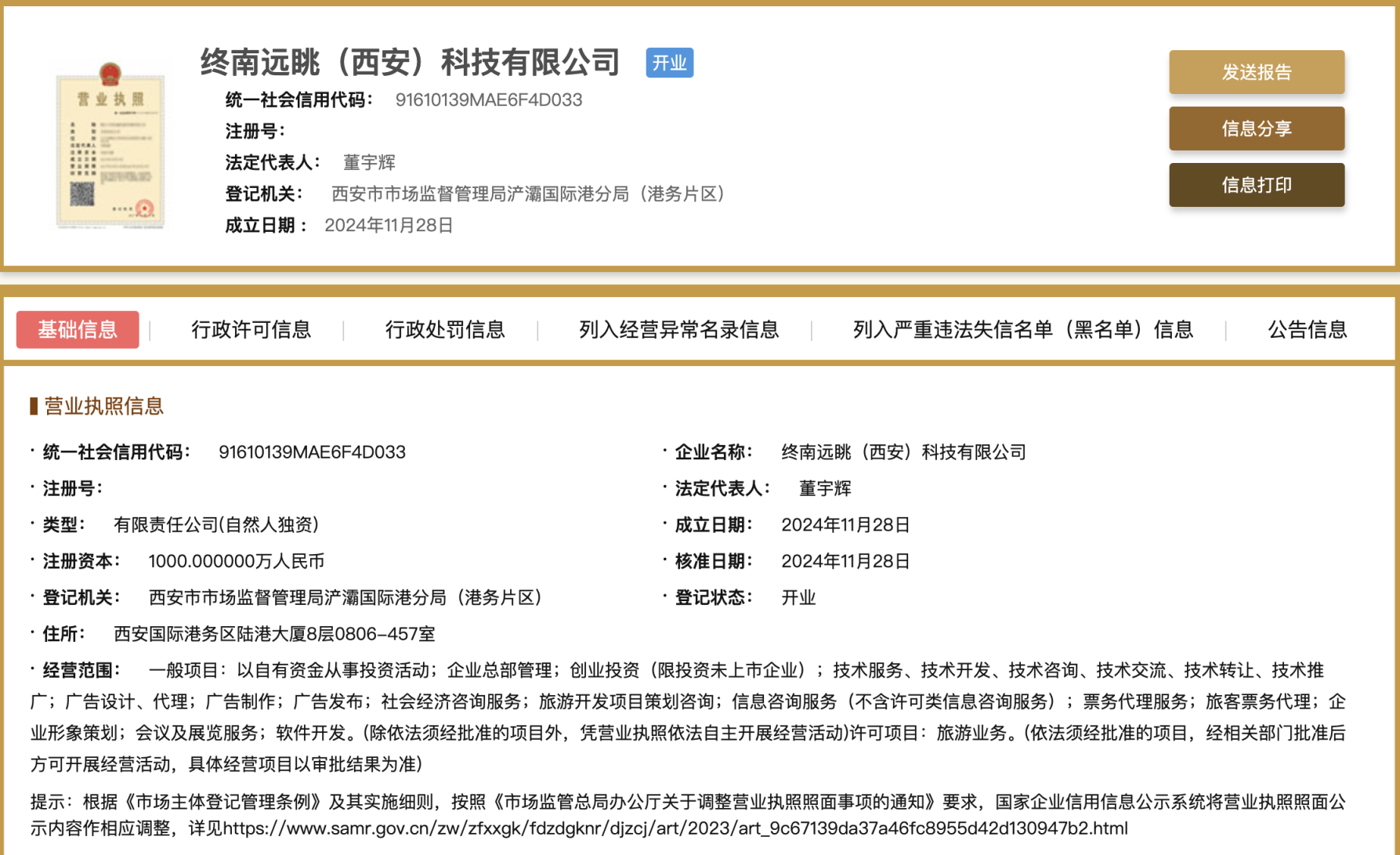
Task: Click 董宇辉 in the license info section
Action: [824, 488]
